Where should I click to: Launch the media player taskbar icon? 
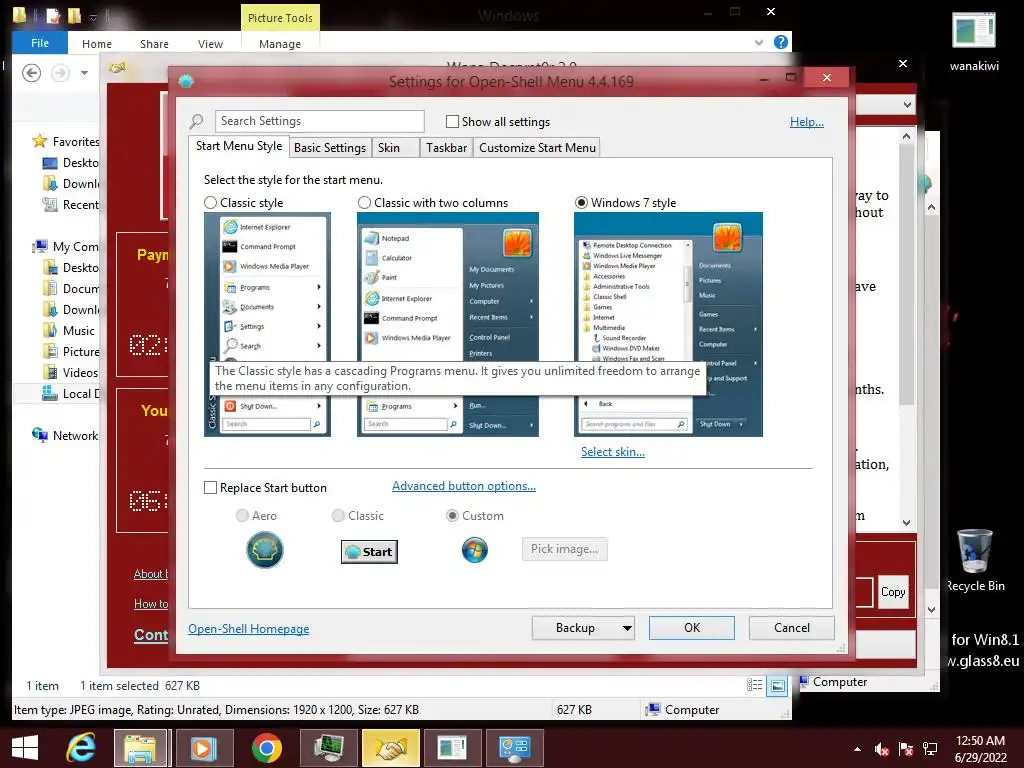203,748
